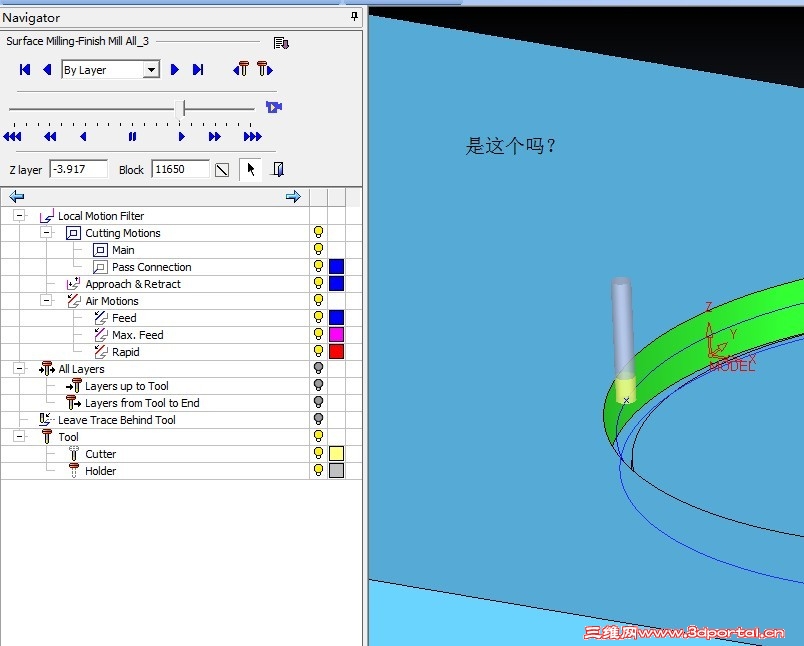Turn on All Layers bulb
The height and width of the screenshot is (646, 804).
pos(318,368)
